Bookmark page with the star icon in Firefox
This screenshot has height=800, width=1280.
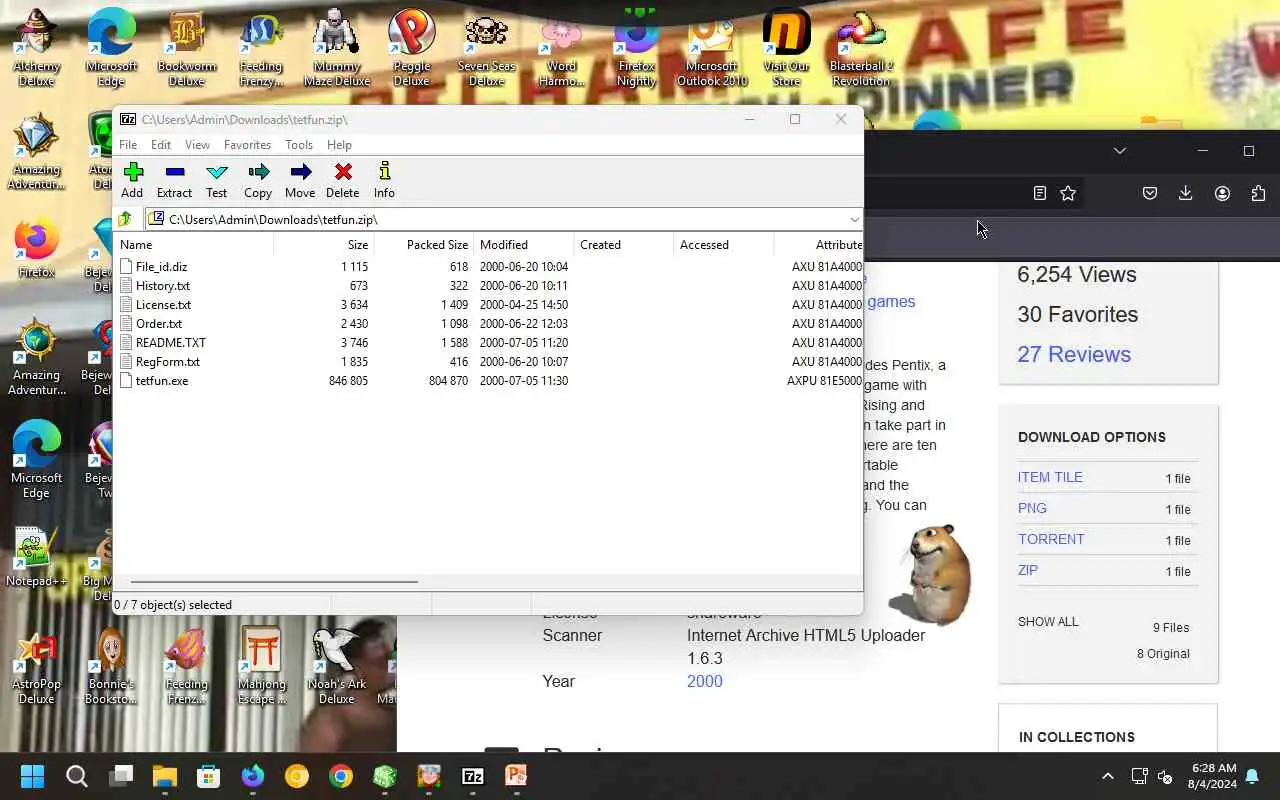[x=1068, y=193]
